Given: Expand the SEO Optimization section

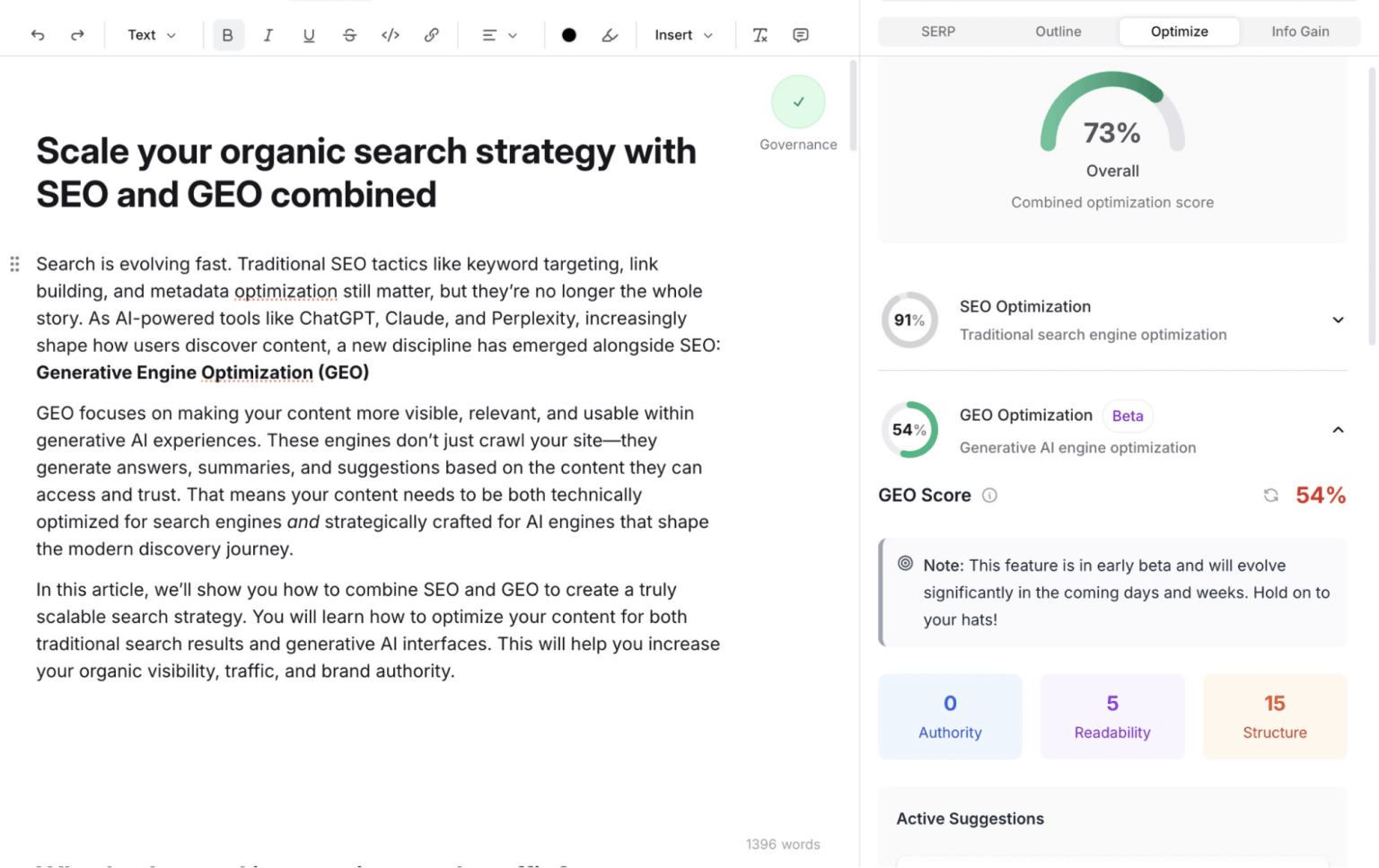Looking at the screenshot, I should point(1338,320).
